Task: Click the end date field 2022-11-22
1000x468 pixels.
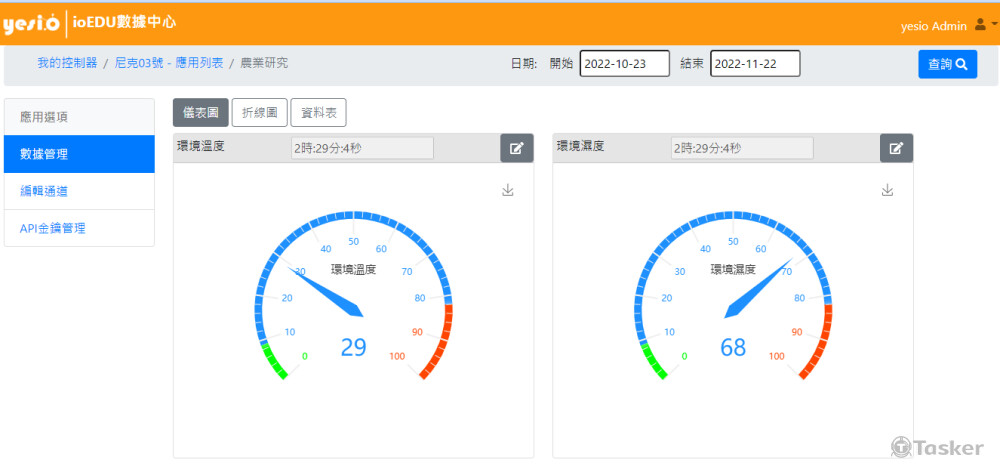Action: tap(755, 64)
